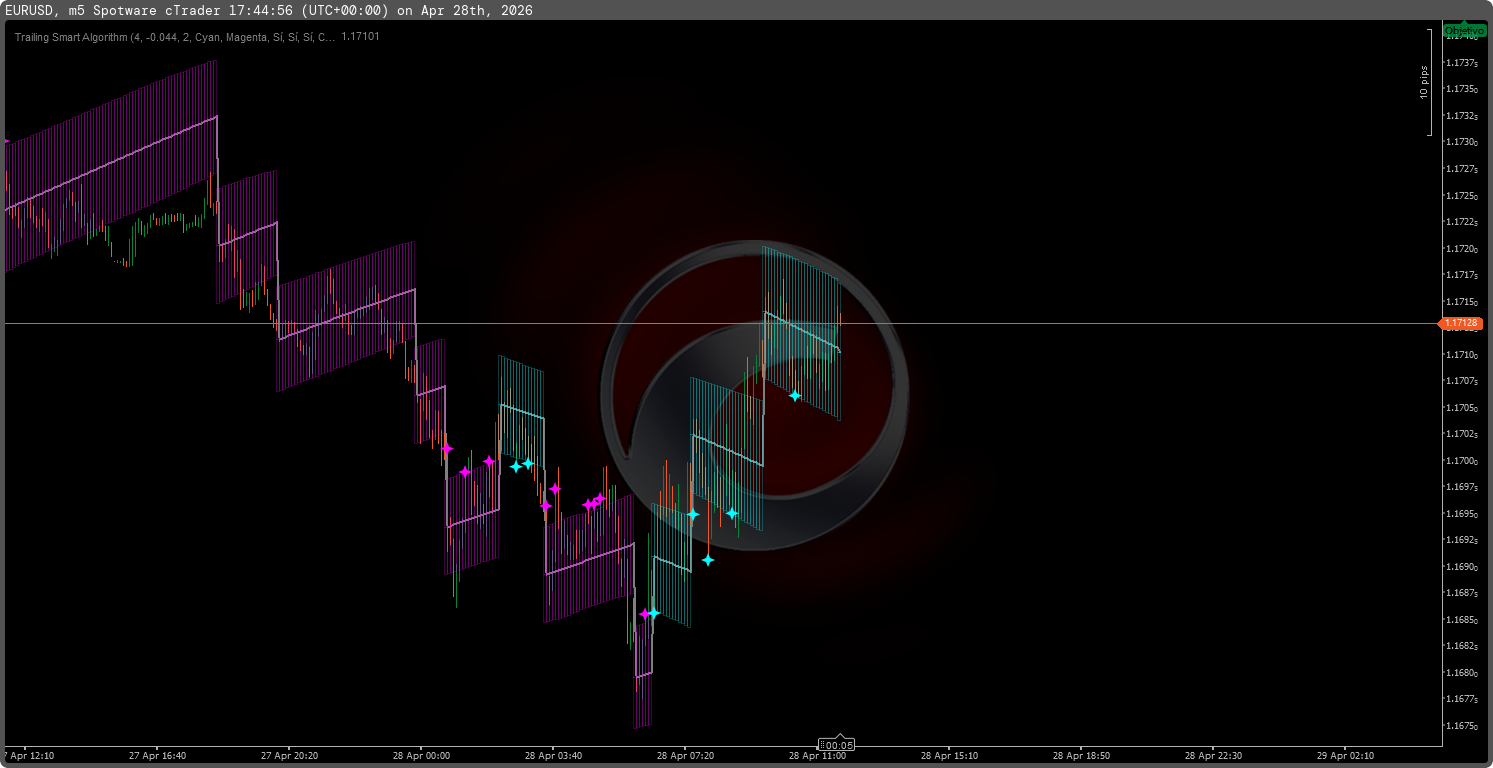Screen dimensions: 1493x768
Task: Click the 1.17101 indicator value readout
Action: pyautogui.click(x=360, y=37)
